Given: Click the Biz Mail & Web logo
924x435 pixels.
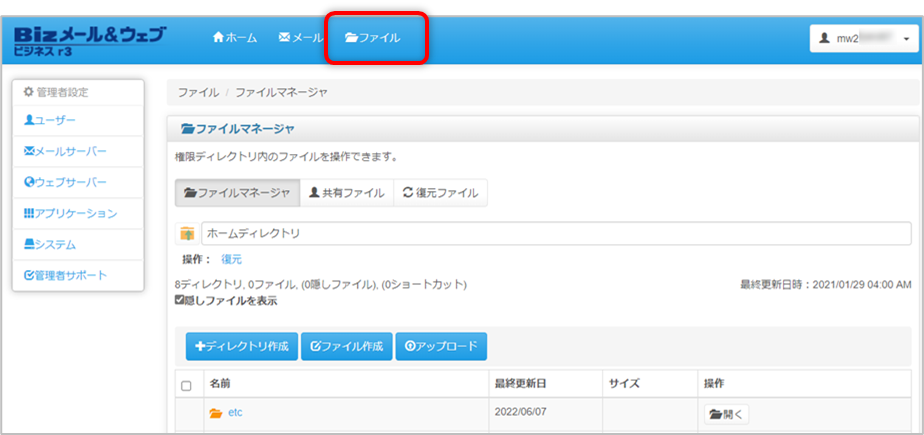Looking at the screenshot, I should [90, 40].
